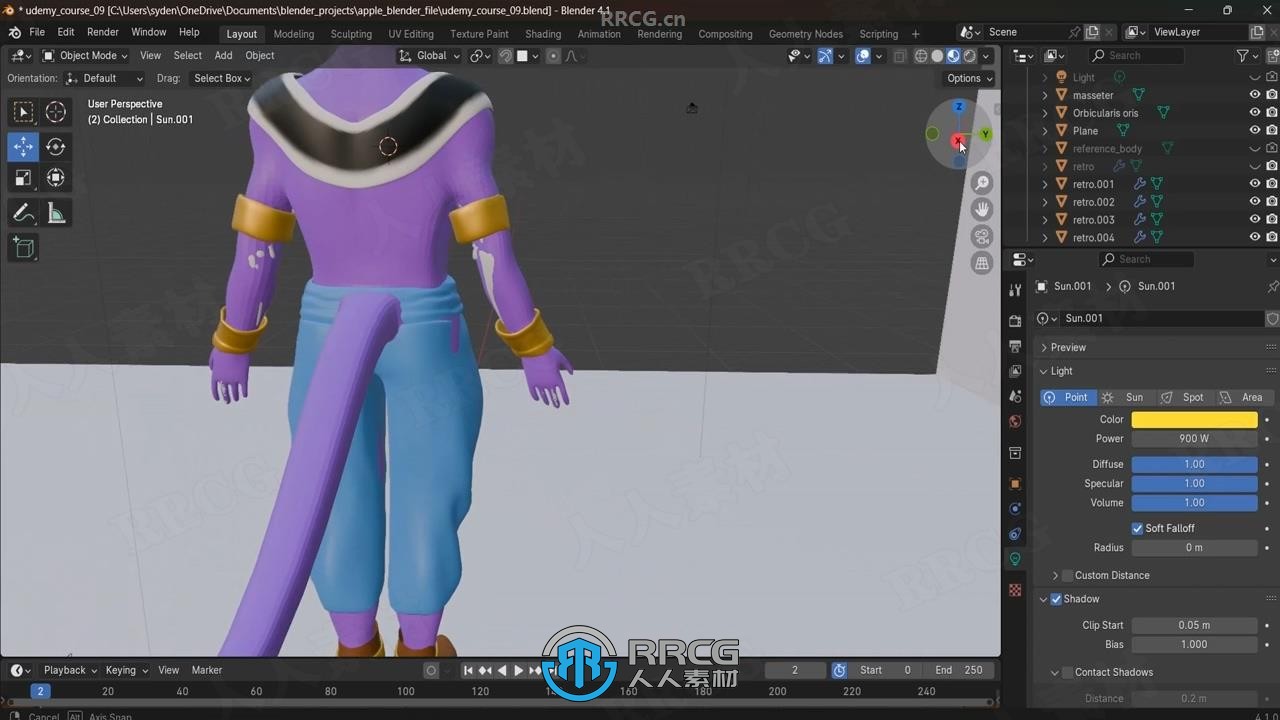The width and height of the screenshot is (1280, 720).
Task: Click the viewport zoom magnifier icon
Action: click(x=982, y=183)
